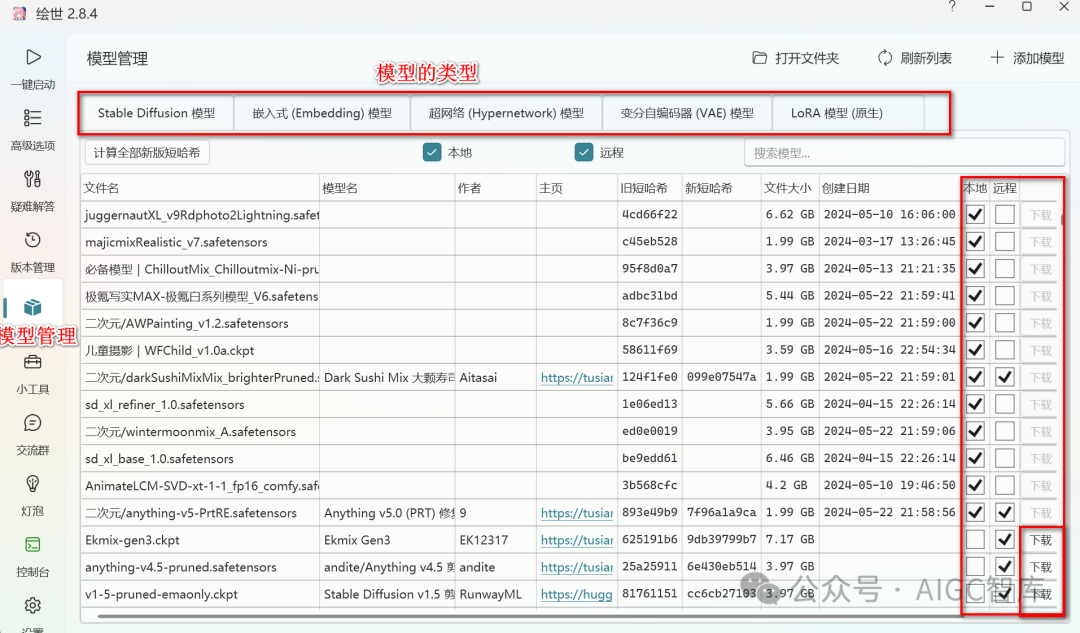Sort by 文件名 column header

click(200, 188)
